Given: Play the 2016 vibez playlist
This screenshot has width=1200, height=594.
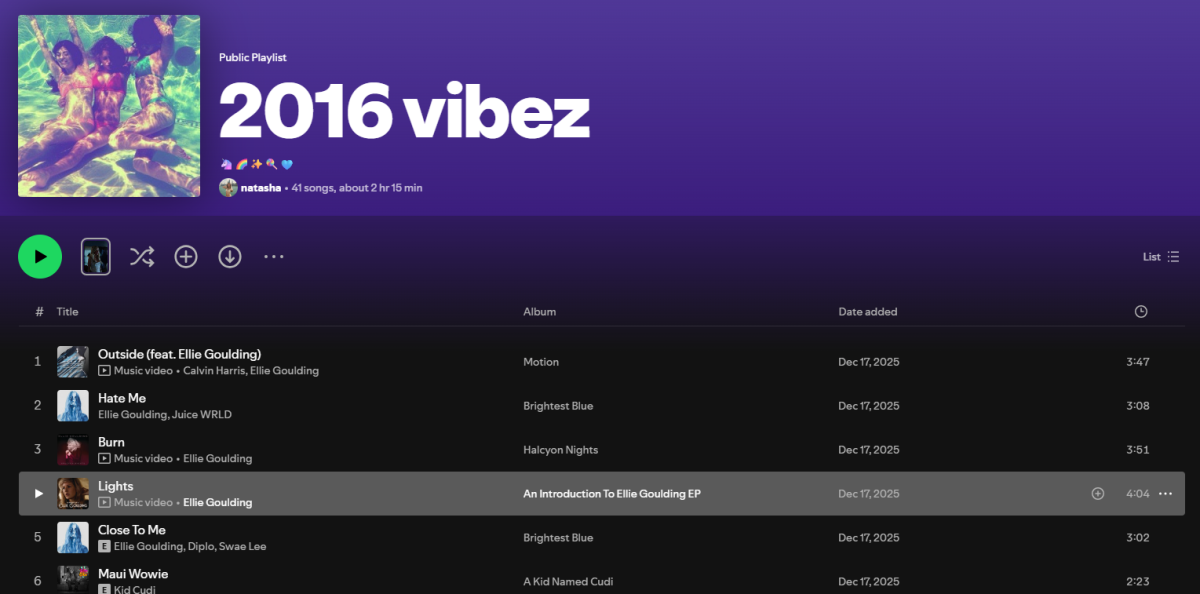Looking at the screenshot, I should click(40, 257).
